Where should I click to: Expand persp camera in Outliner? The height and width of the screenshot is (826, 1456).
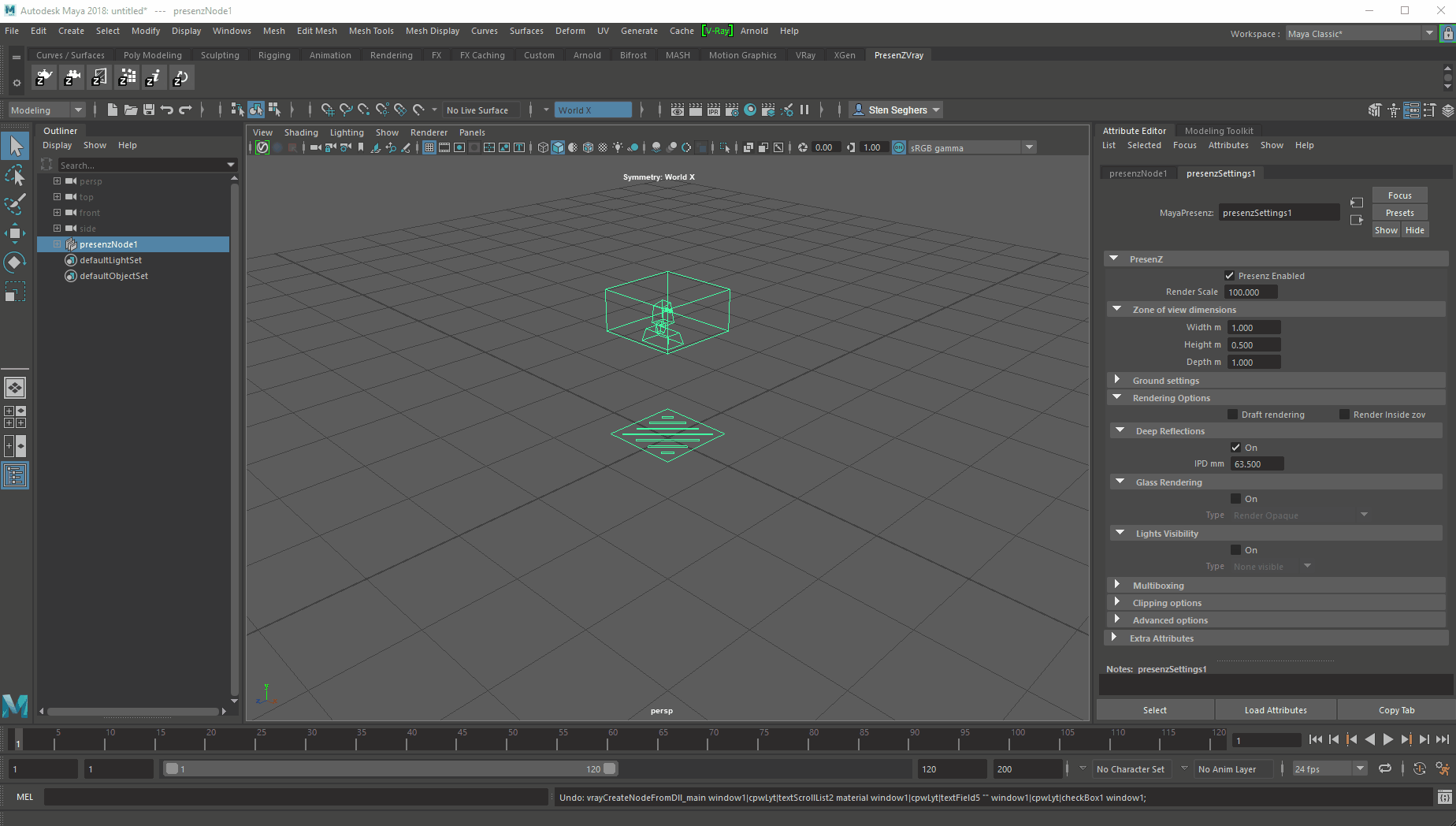57,180
